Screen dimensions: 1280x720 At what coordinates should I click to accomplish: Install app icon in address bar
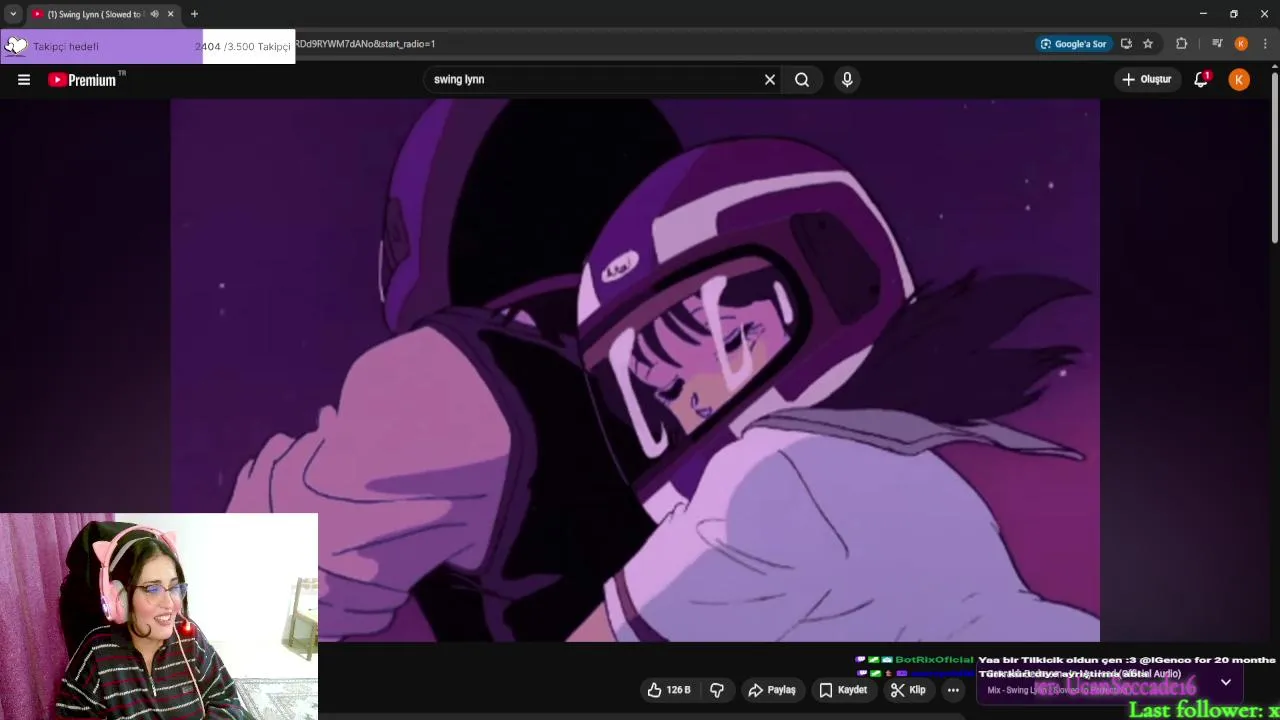click(1126, 44)
